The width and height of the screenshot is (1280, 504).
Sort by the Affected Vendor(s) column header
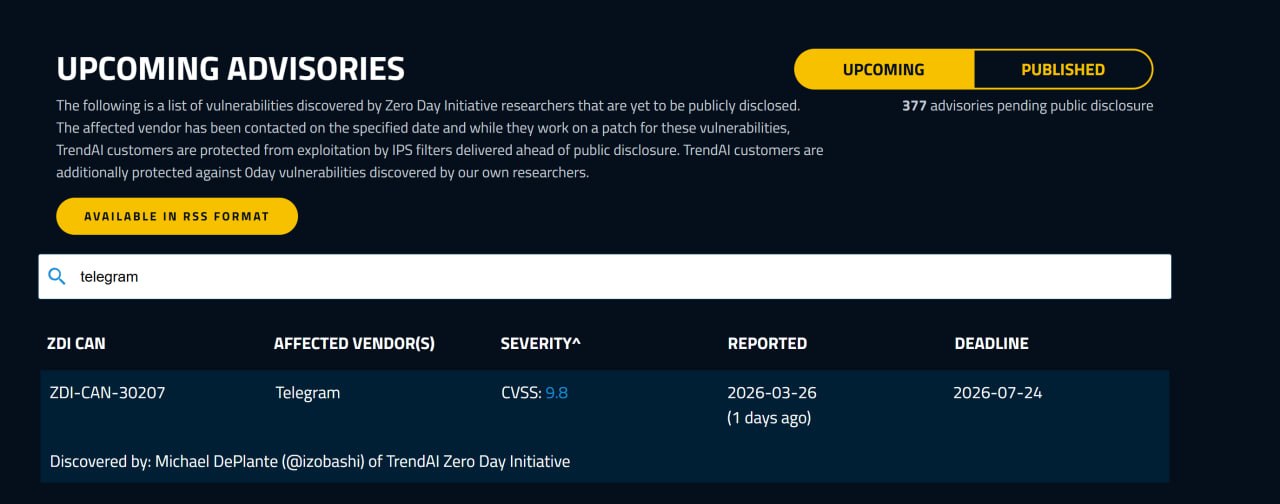pyautogui.click(x=354, y=343)
